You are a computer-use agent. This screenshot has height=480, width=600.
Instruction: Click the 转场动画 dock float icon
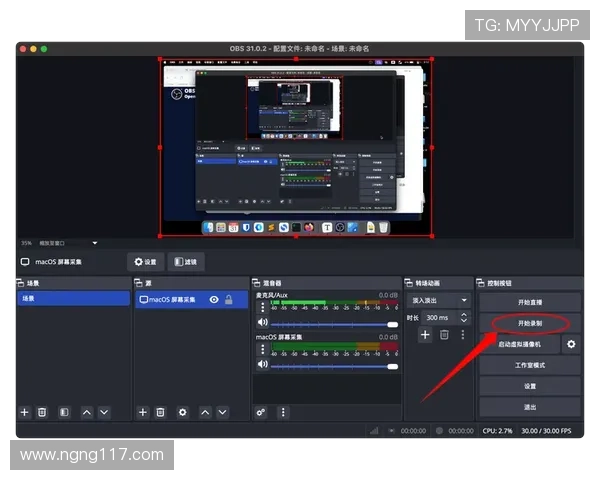pyautogui.click(x=409, y=283)
